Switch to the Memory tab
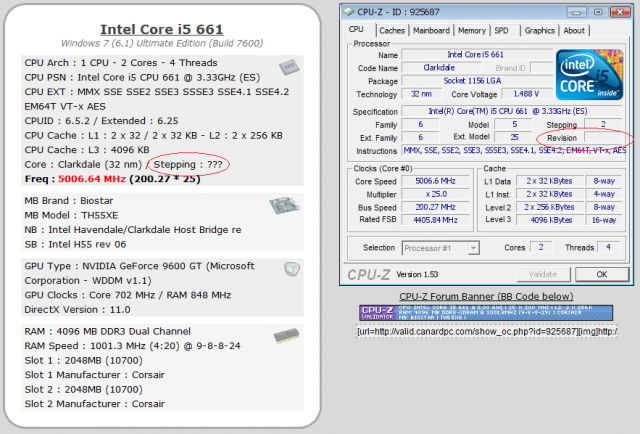This screenshot has height=434, width=640. click(472, 31)
